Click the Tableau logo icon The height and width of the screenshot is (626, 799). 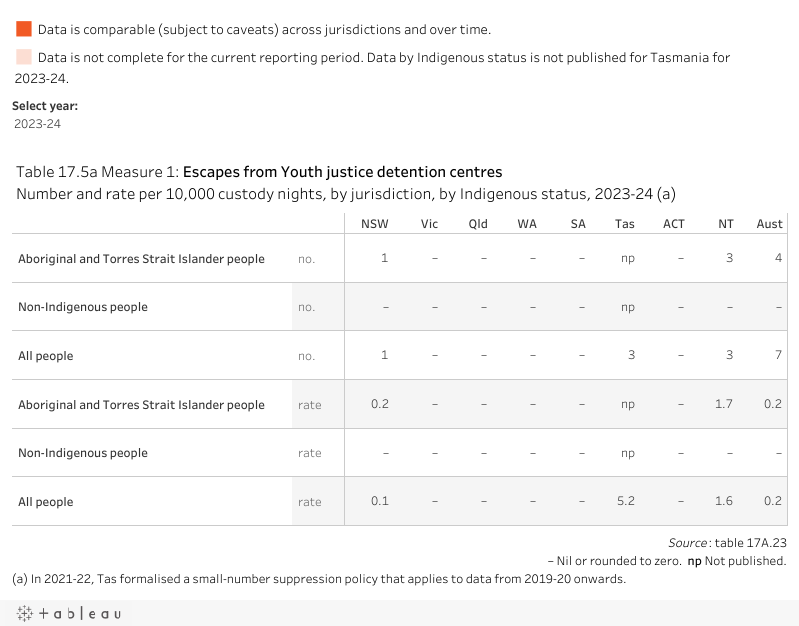coord(67,613)
